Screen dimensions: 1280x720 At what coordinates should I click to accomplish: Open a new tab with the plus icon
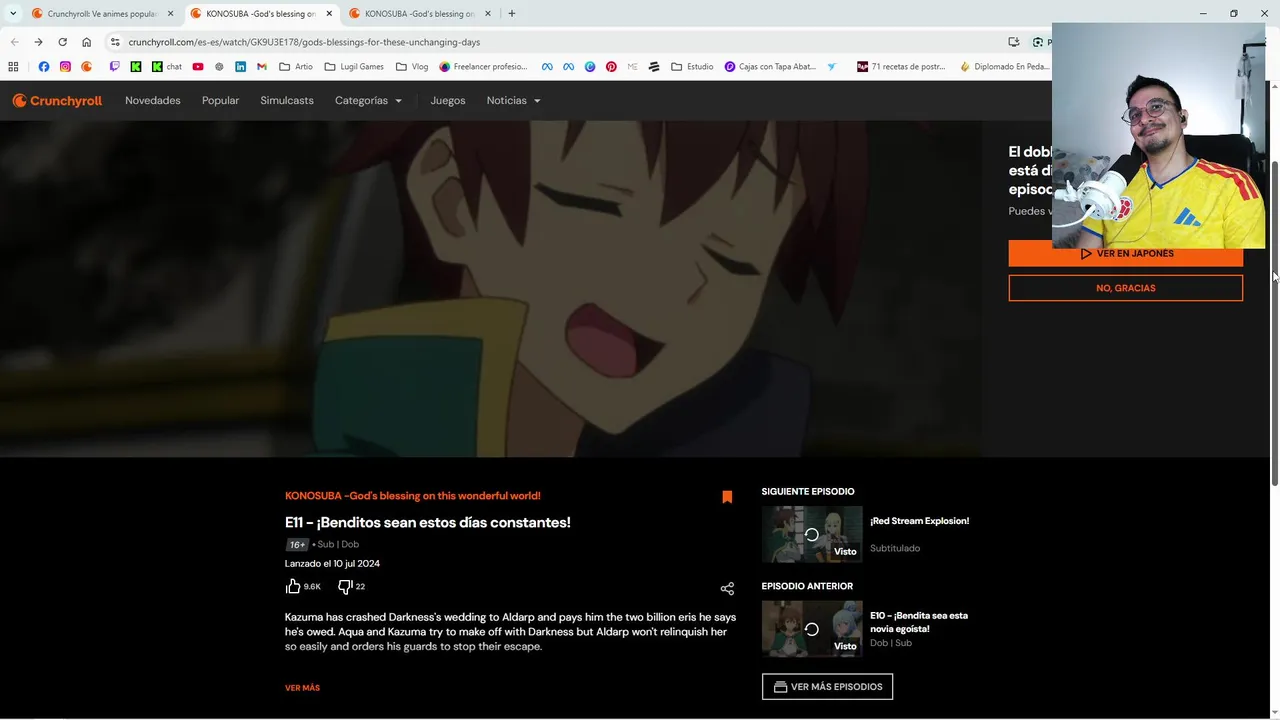(511, 13)
